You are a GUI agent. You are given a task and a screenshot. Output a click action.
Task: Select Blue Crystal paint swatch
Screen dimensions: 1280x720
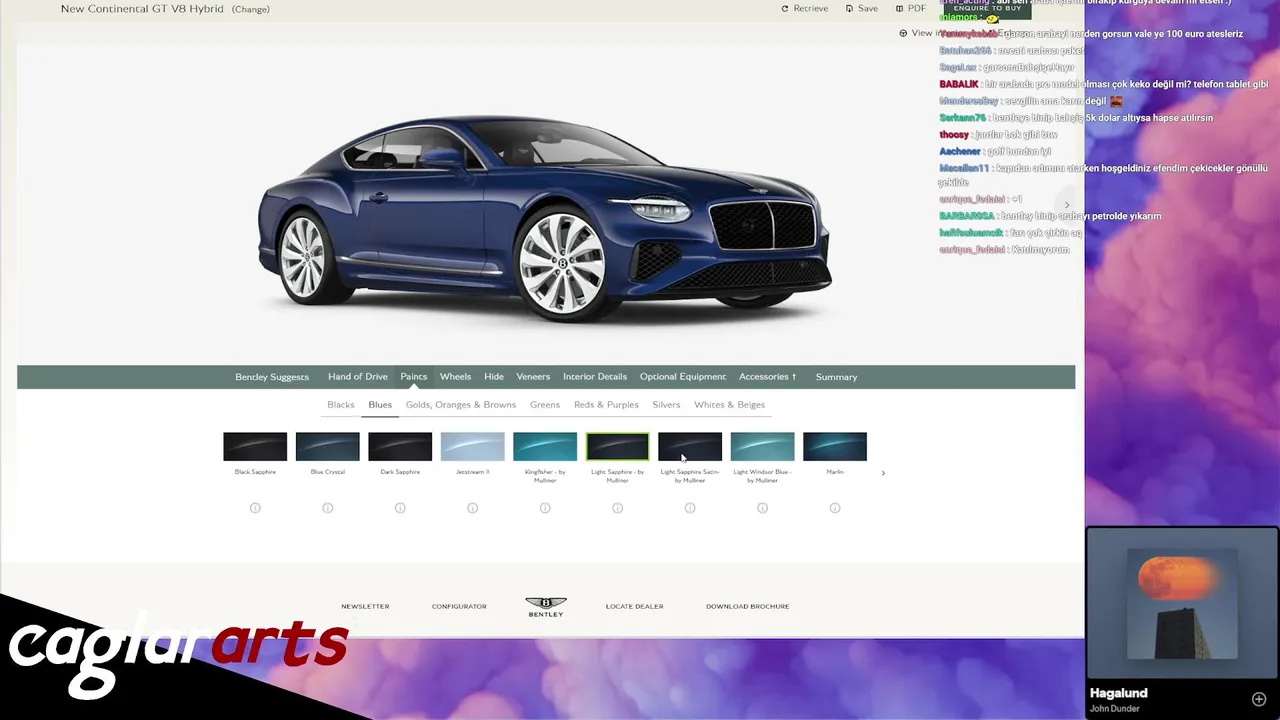click(x=328, y=447)
